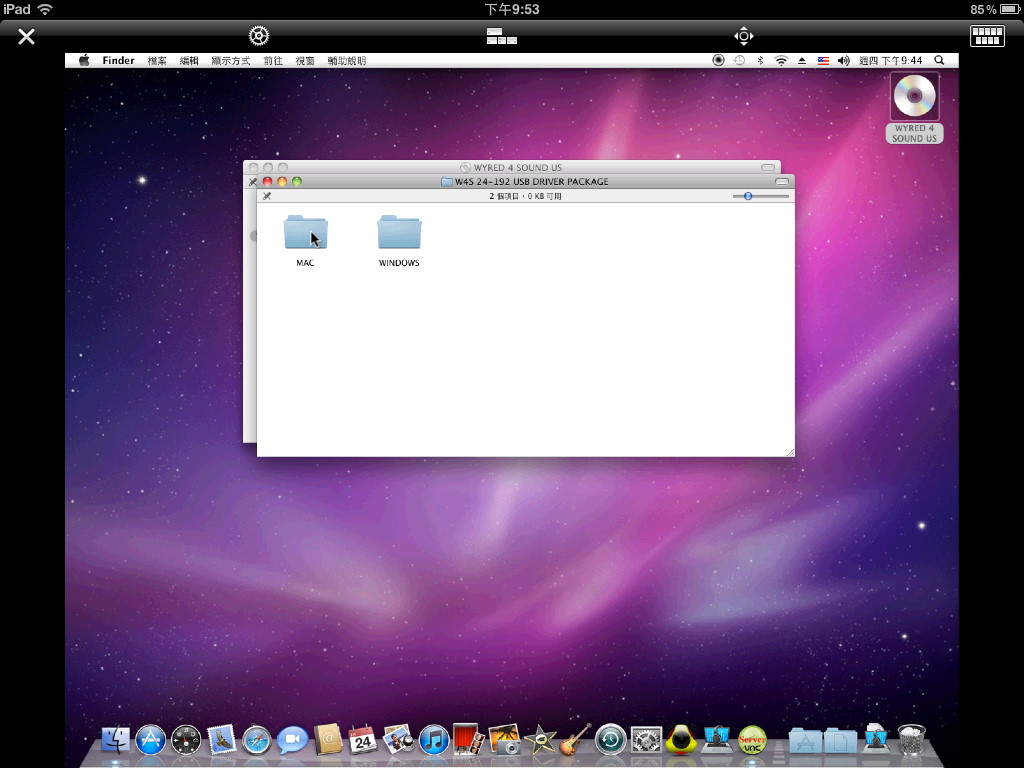This screenshot has width=1024, height=768.
Task: Click the eject icon in menu bar
Action: tap(802, 60)
